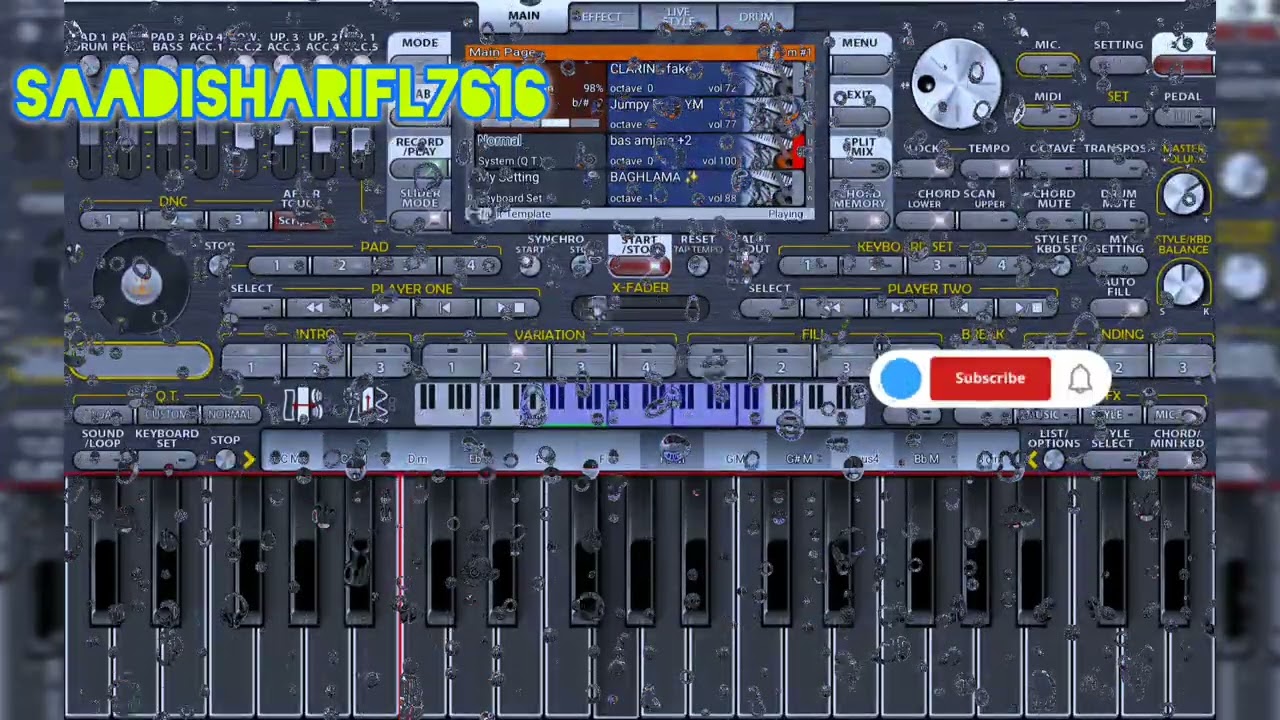Play/stop Player Two
This screenshot has width=1280, height=720.
point(1027,308)
